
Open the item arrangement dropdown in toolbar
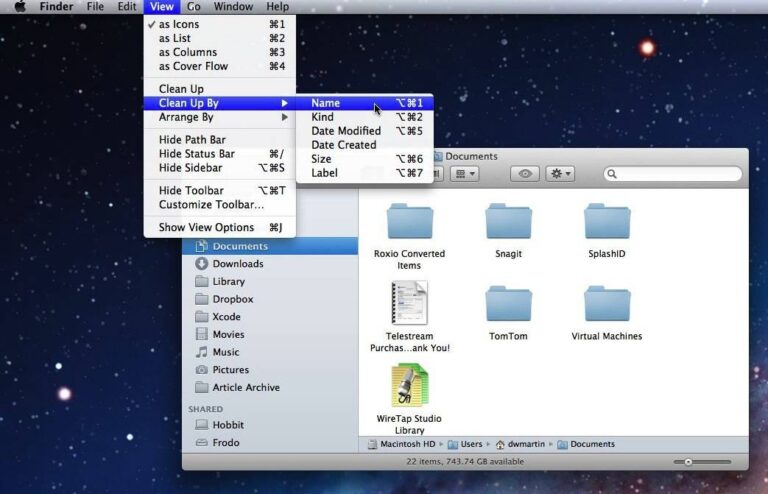465,174
